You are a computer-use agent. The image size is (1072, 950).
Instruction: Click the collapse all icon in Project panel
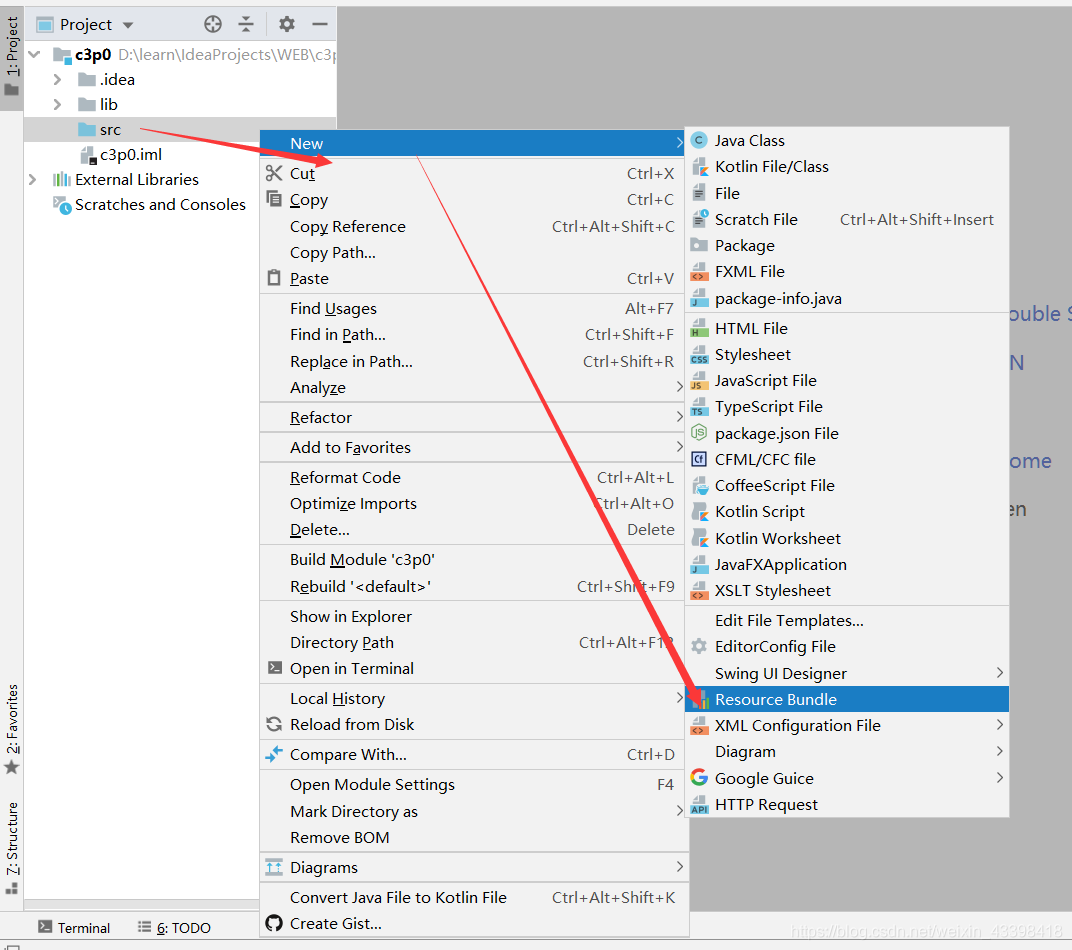click(246, 25)
